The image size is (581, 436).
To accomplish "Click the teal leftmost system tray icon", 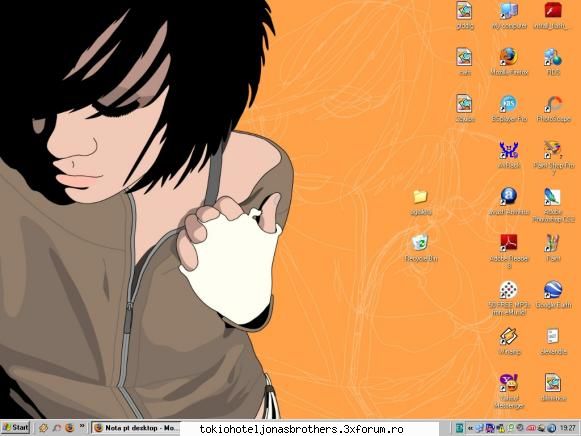I will point(459,428).
